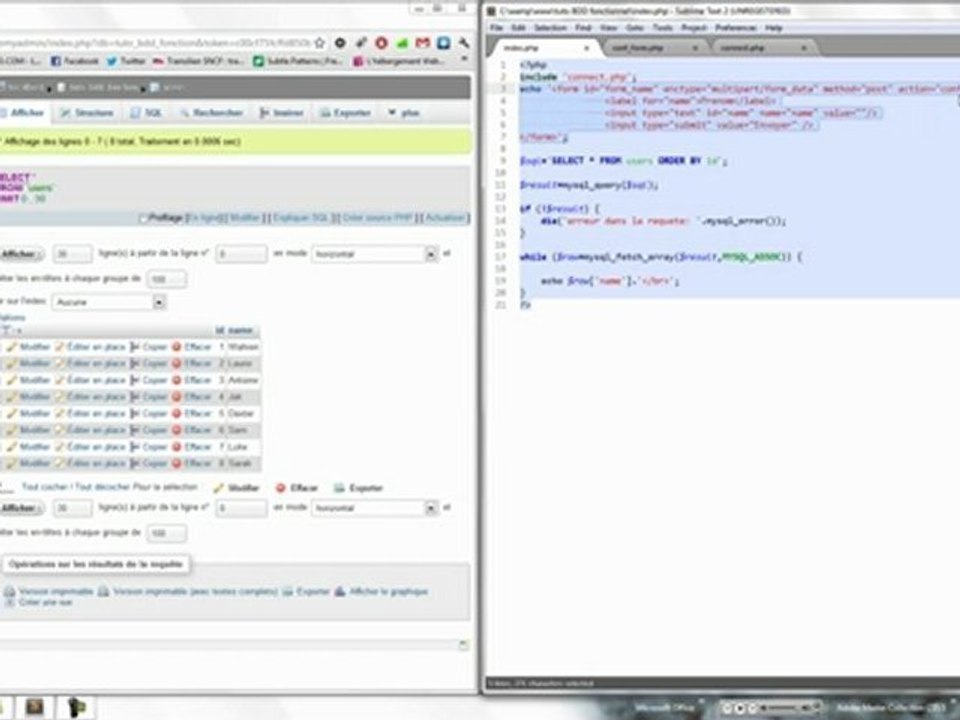
Task: Click the Effacer delete icon for row 4
Action: point(176,397)
